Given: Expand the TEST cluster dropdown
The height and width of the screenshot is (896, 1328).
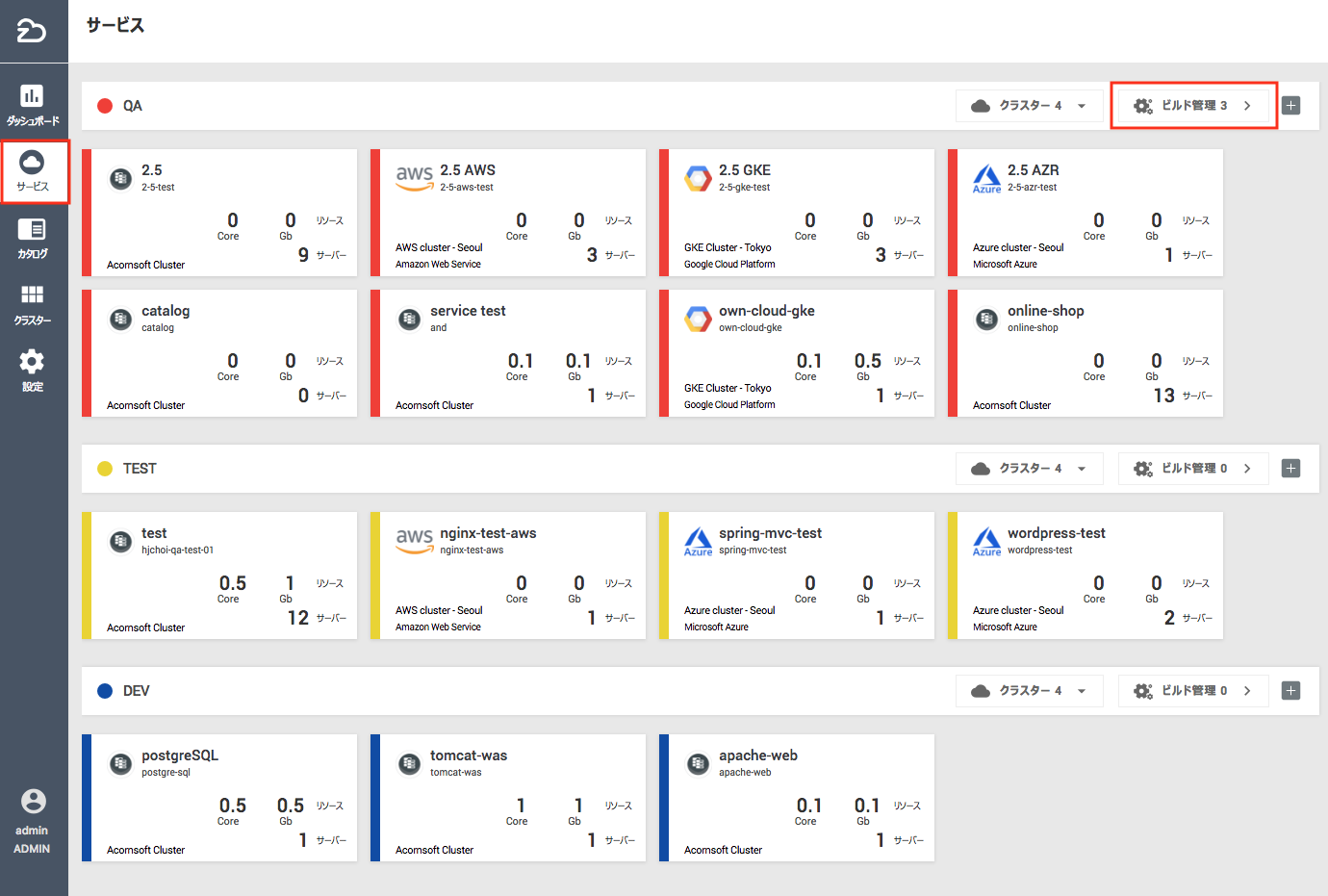Looking at the screenshot, I should [x=1029, y=469].
